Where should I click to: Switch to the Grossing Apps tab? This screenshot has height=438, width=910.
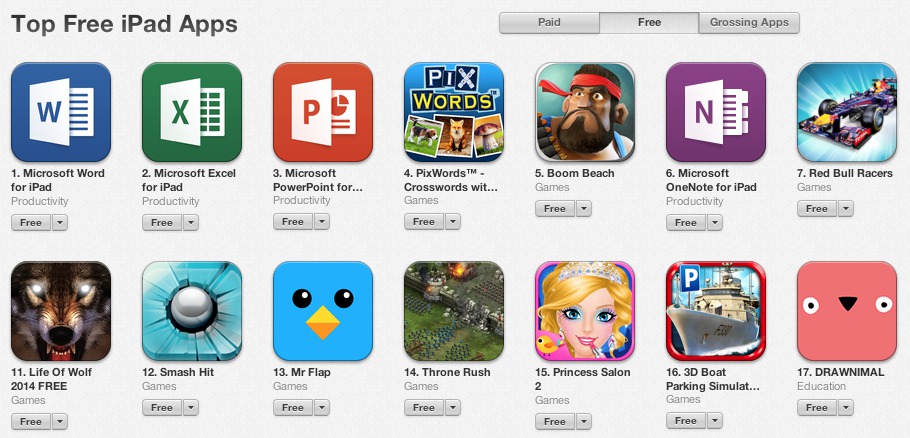click(749, 23)
